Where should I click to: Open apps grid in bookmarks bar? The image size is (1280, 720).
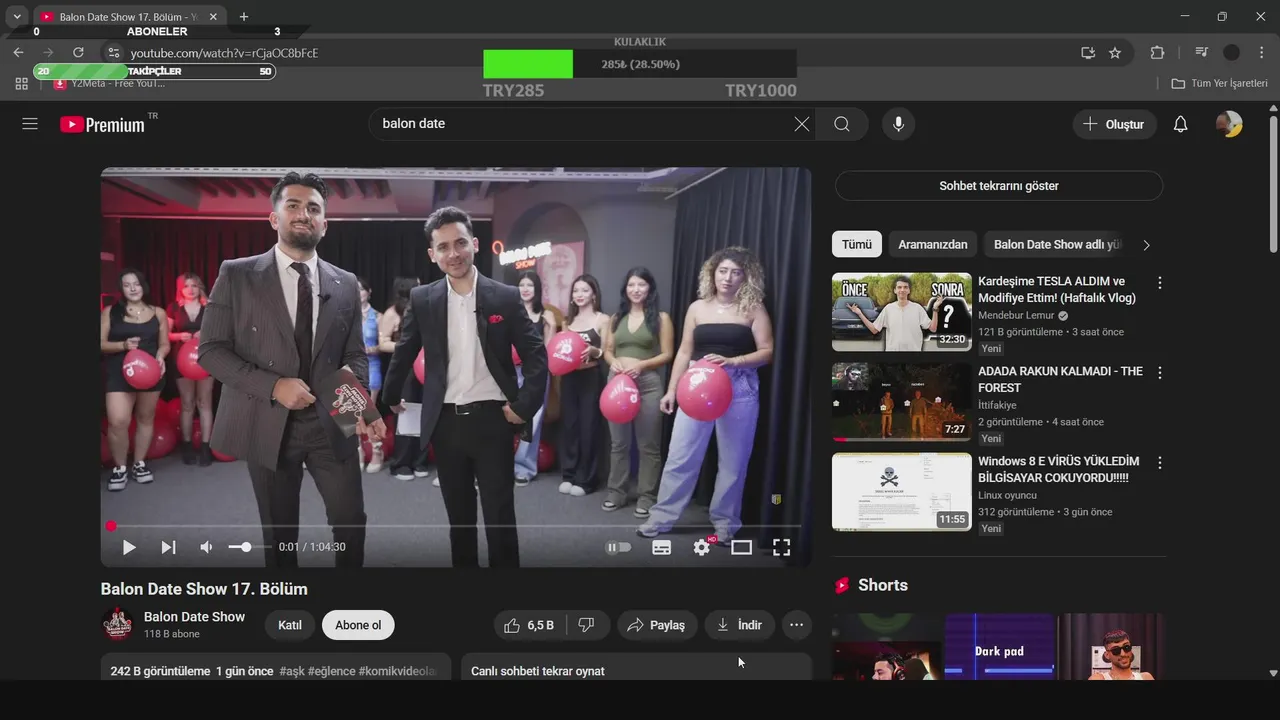(22, 83)
